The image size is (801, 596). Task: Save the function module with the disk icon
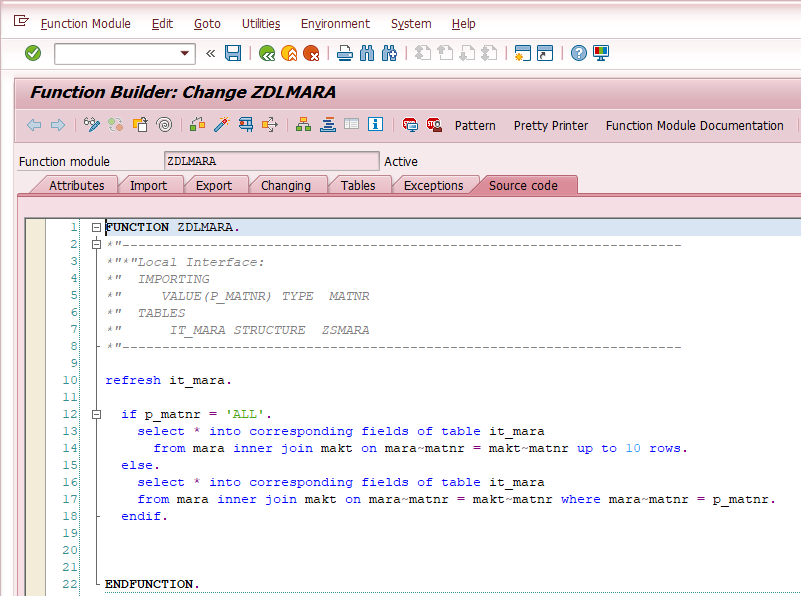(x=231, y=54)
